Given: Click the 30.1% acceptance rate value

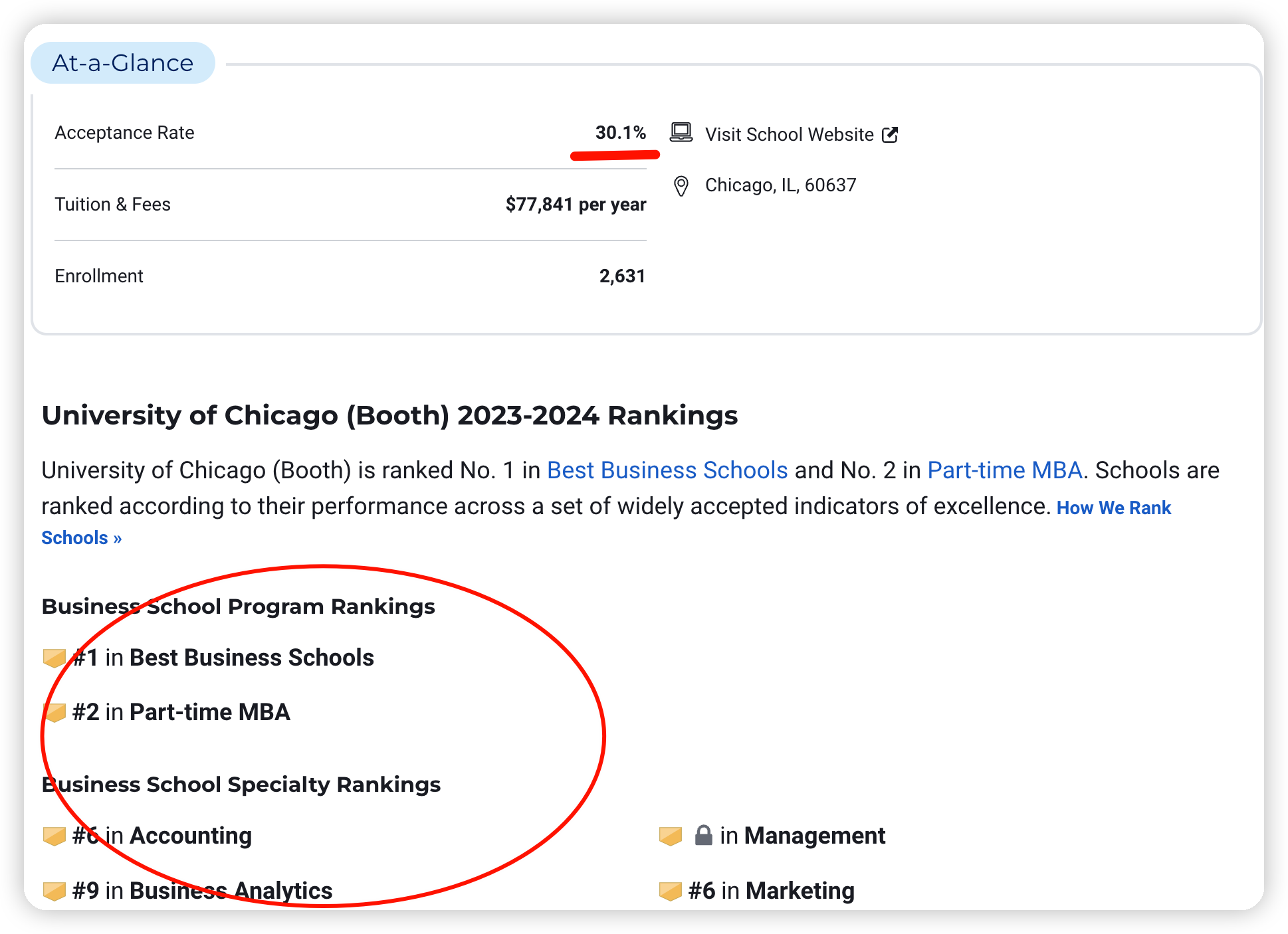Looking at the screenshot, I should click(621, 133).
